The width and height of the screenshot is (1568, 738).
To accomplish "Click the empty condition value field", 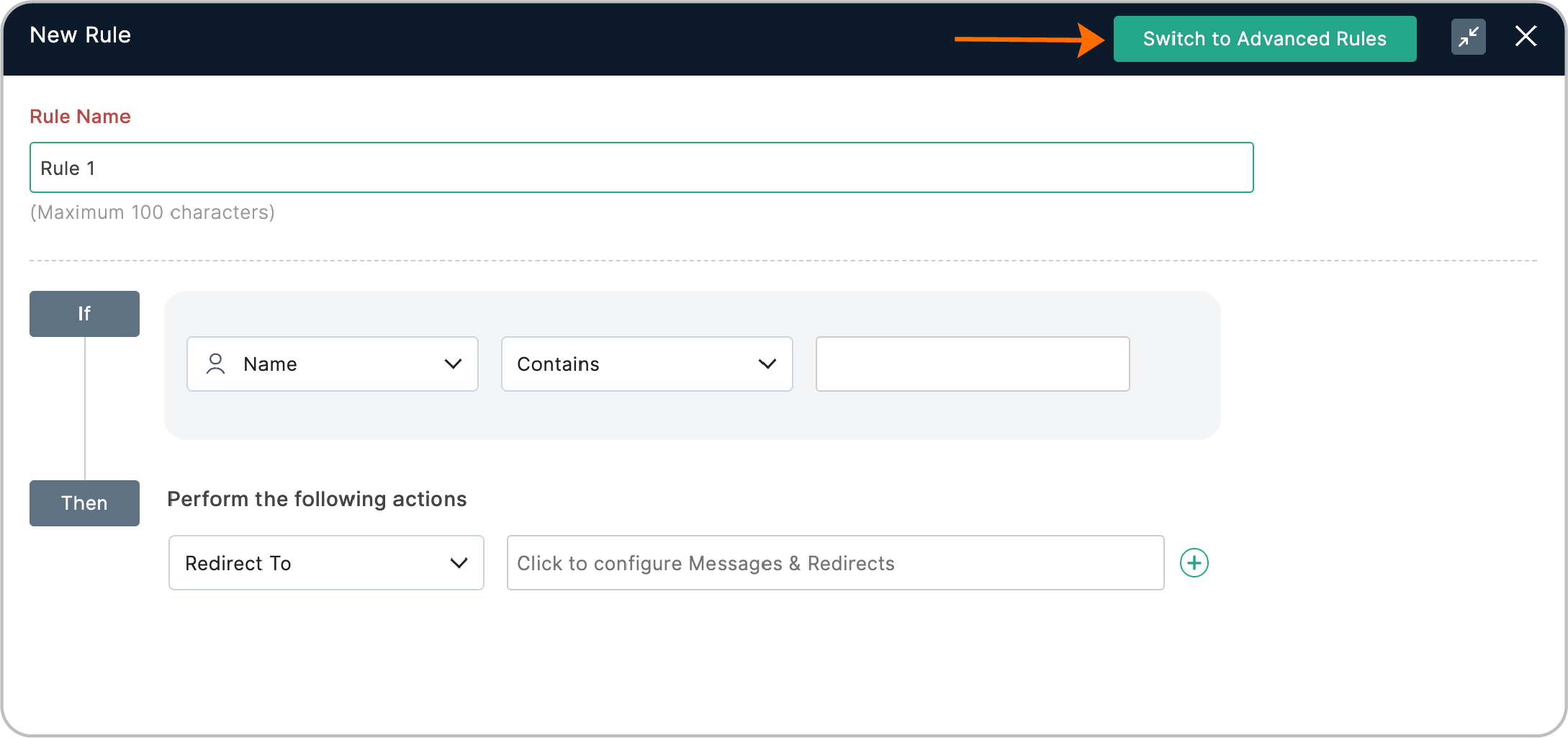I will tap(972, 364).
